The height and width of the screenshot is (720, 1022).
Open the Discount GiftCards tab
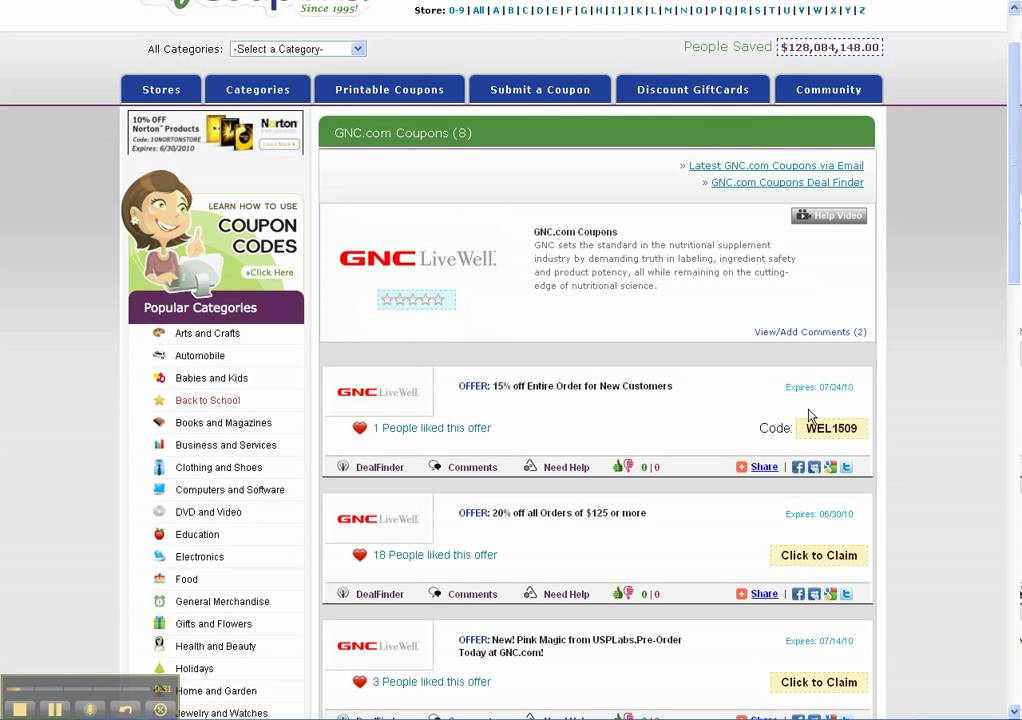[x=693, y=89]
